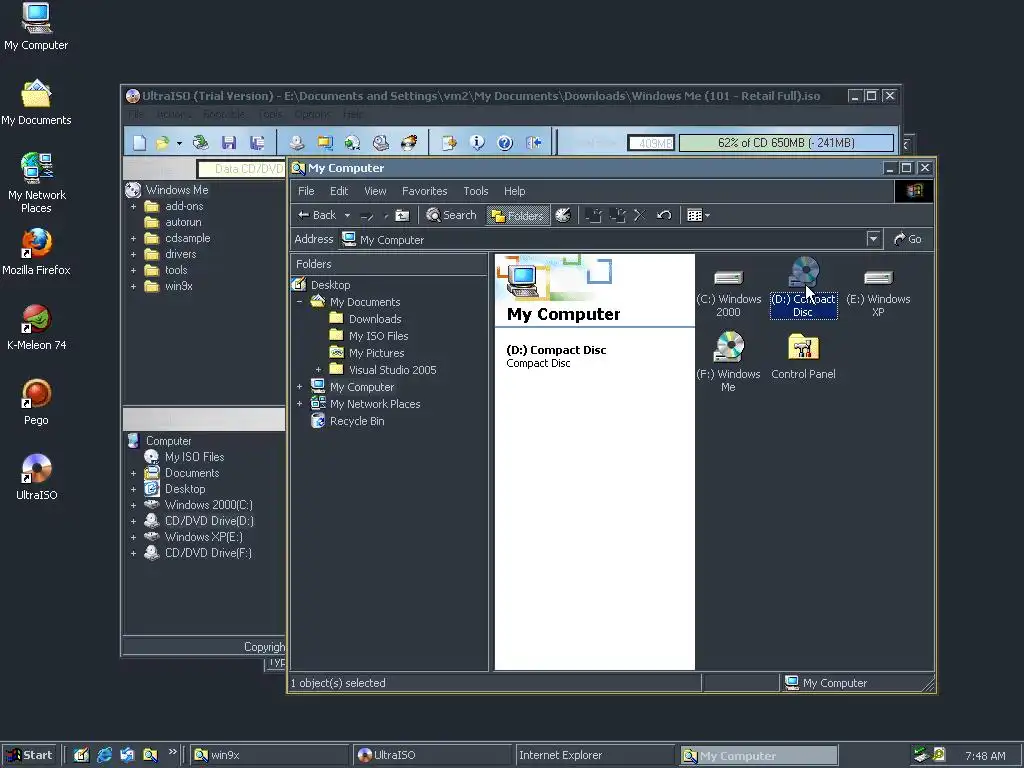The width and height of the screenshot is (1024, 768).
Task: Click the New file icon in UltraISO toolbar
Action: [x=139, y=142]
